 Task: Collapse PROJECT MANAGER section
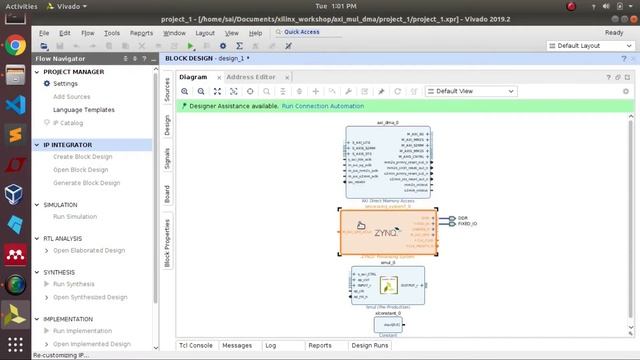37,72
